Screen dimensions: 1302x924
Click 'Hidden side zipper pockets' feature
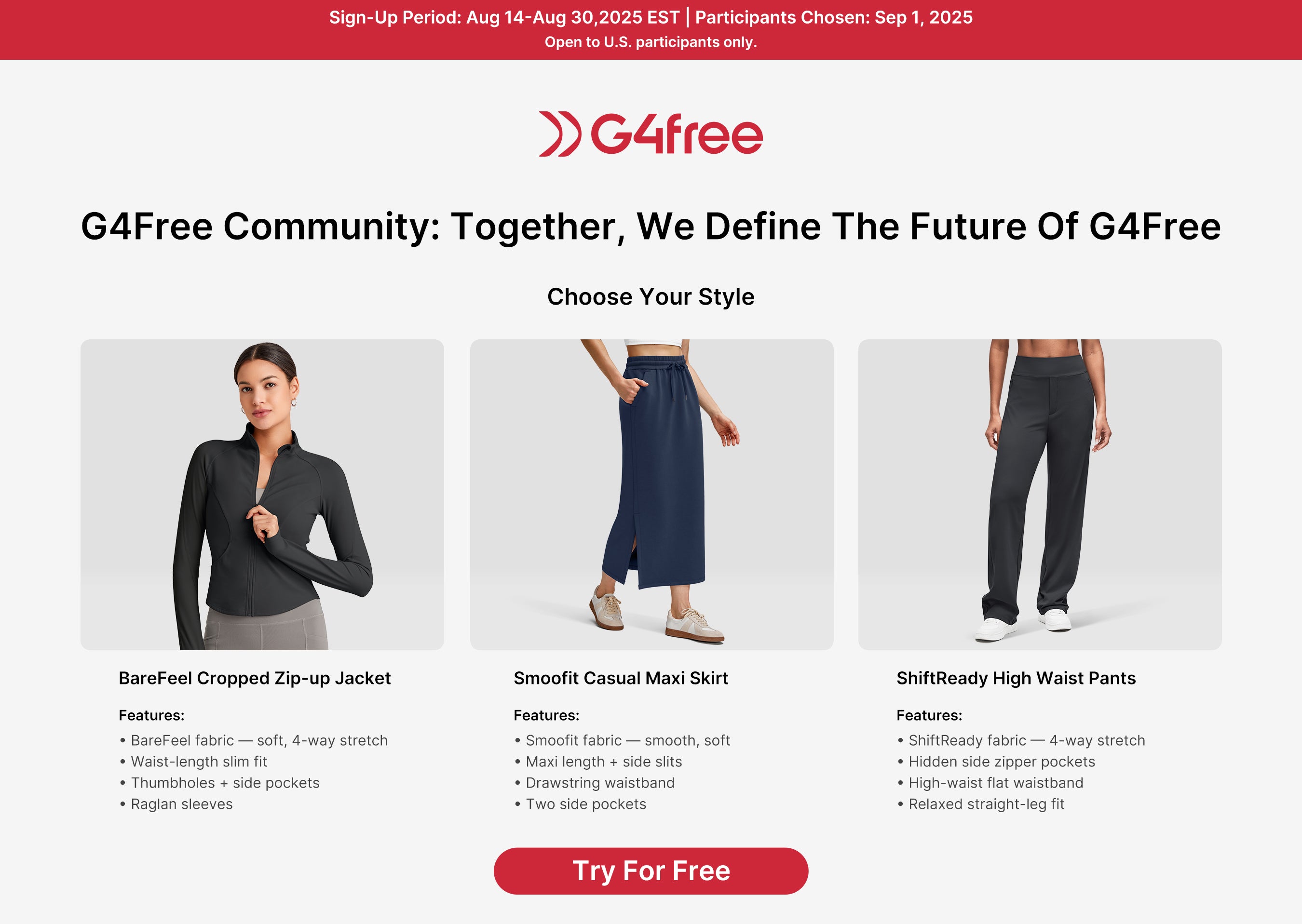pos(1002,761)
